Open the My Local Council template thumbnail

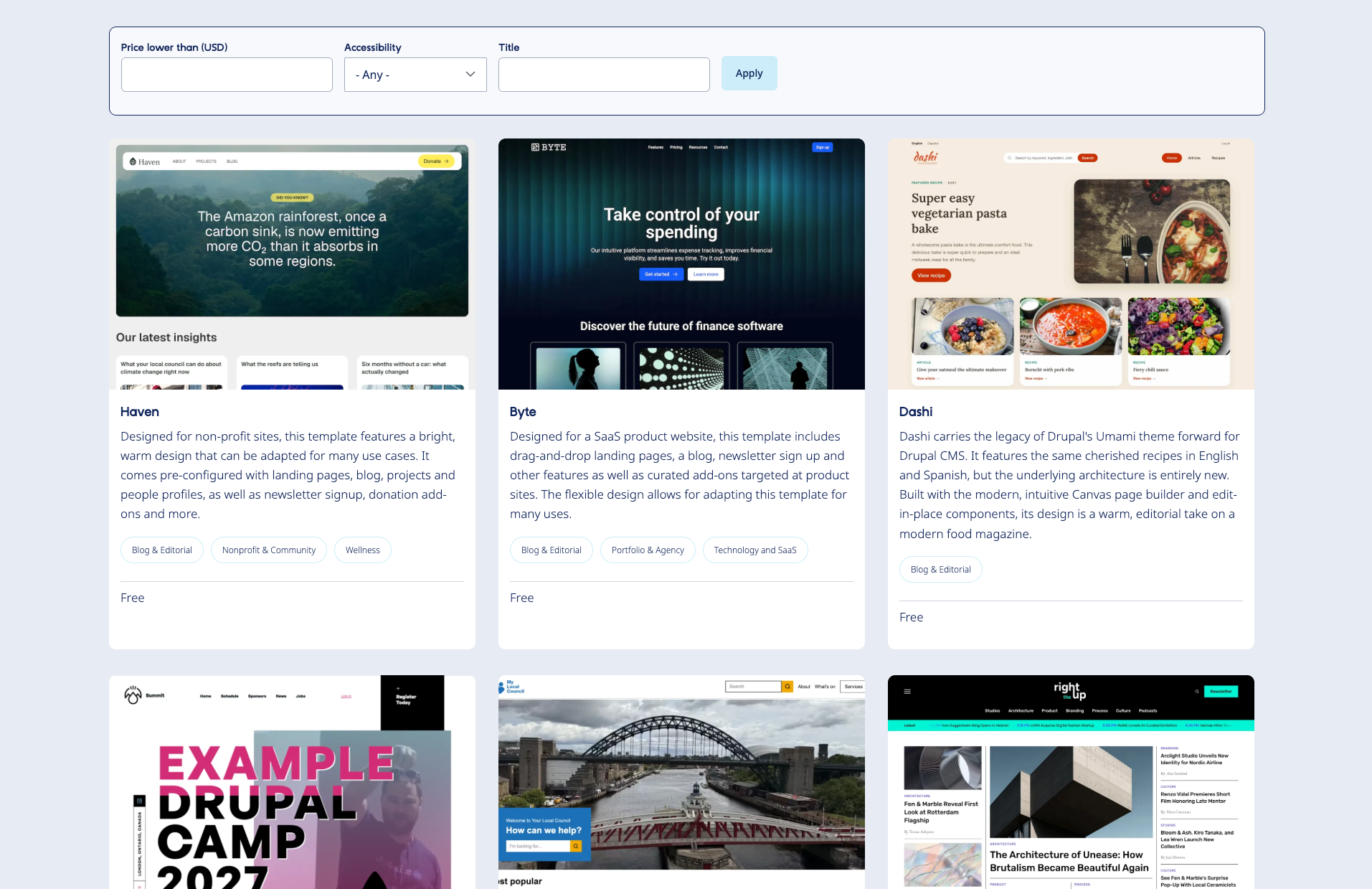[681, 782]
